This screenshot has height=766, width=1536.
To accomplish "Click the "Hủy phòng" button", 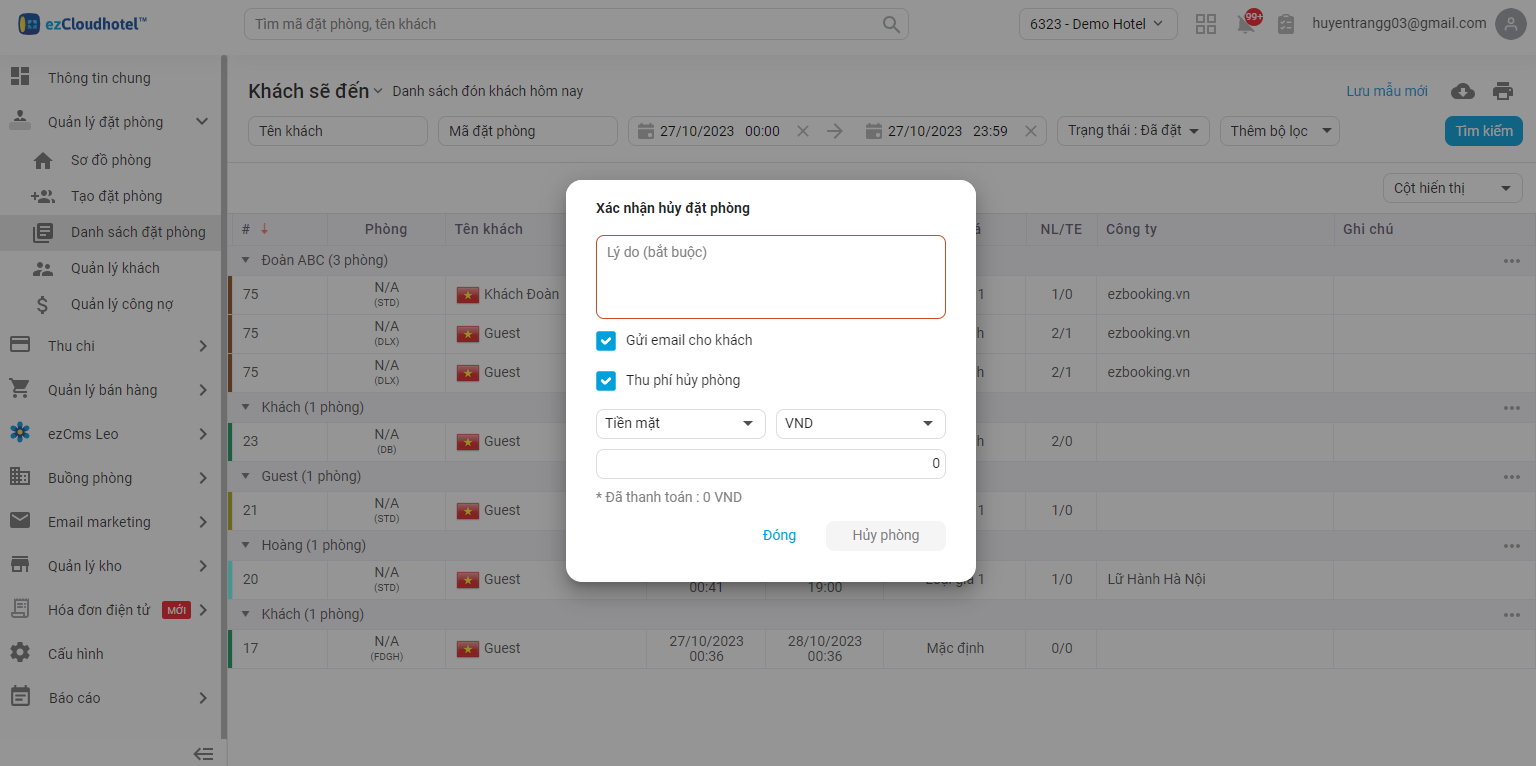I will pos(885,535).
